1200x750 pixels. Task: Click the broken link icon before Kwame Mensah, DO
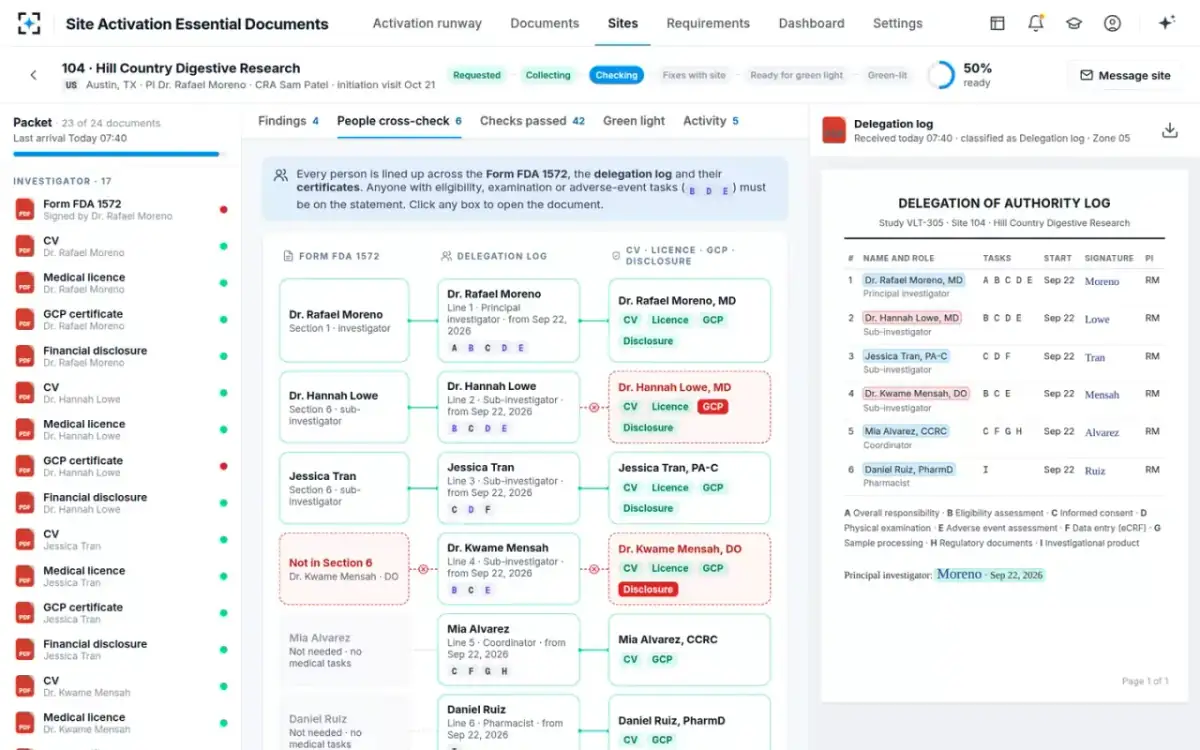pyautogui.click(x=594, y=568)
